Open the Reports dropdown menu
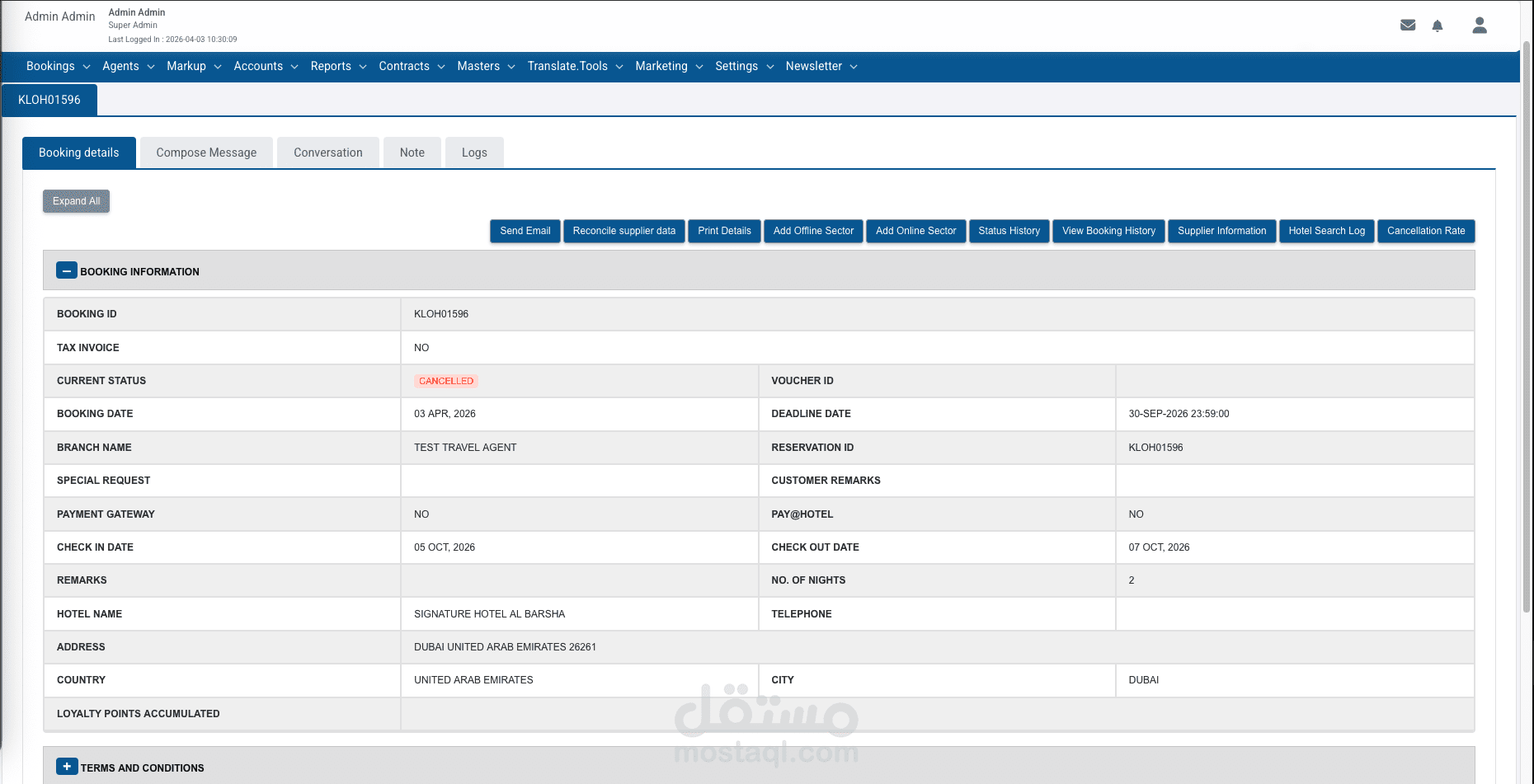Screen dimensions: 1534x784 [x=339, y=66]
